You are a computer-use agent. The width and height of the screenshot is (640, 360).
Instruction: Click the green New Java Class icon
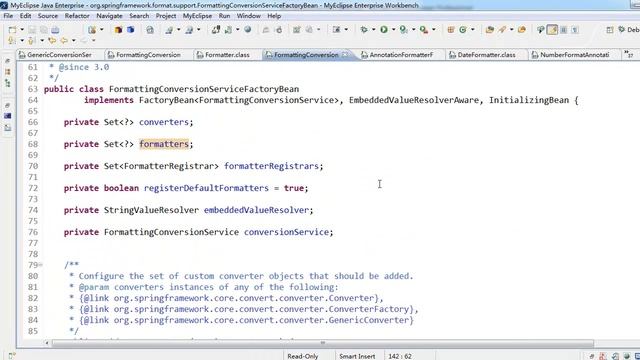pos(463,30)
